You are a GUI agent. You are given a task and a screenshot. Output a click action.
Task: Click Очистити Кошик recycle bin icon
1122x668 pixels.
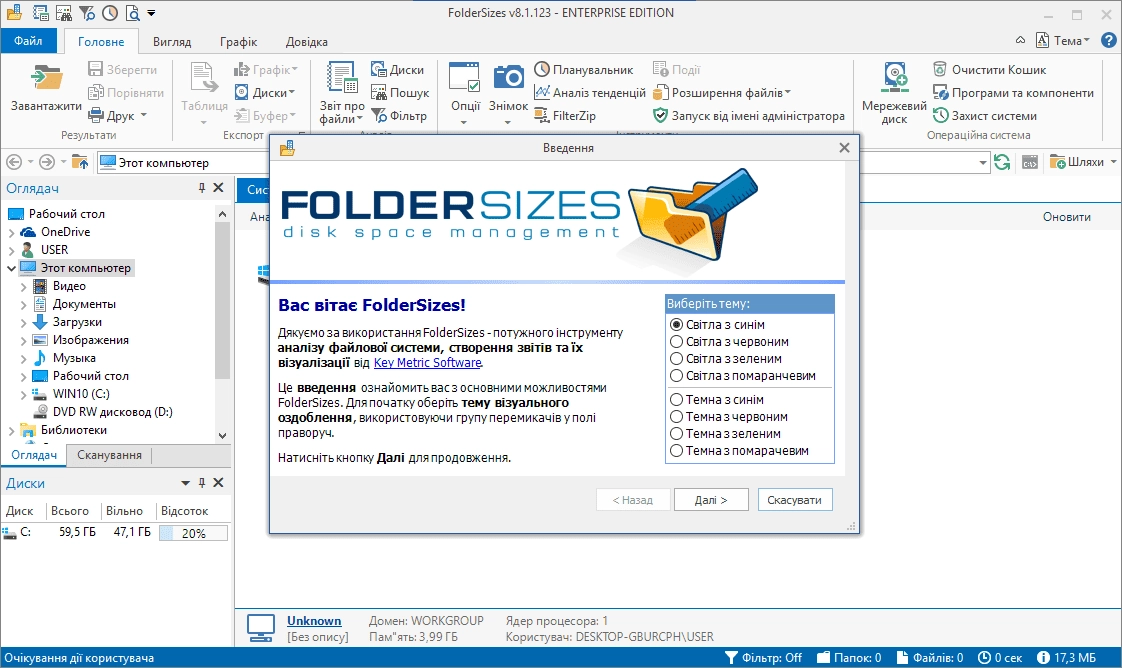click(x=940, y=69)
